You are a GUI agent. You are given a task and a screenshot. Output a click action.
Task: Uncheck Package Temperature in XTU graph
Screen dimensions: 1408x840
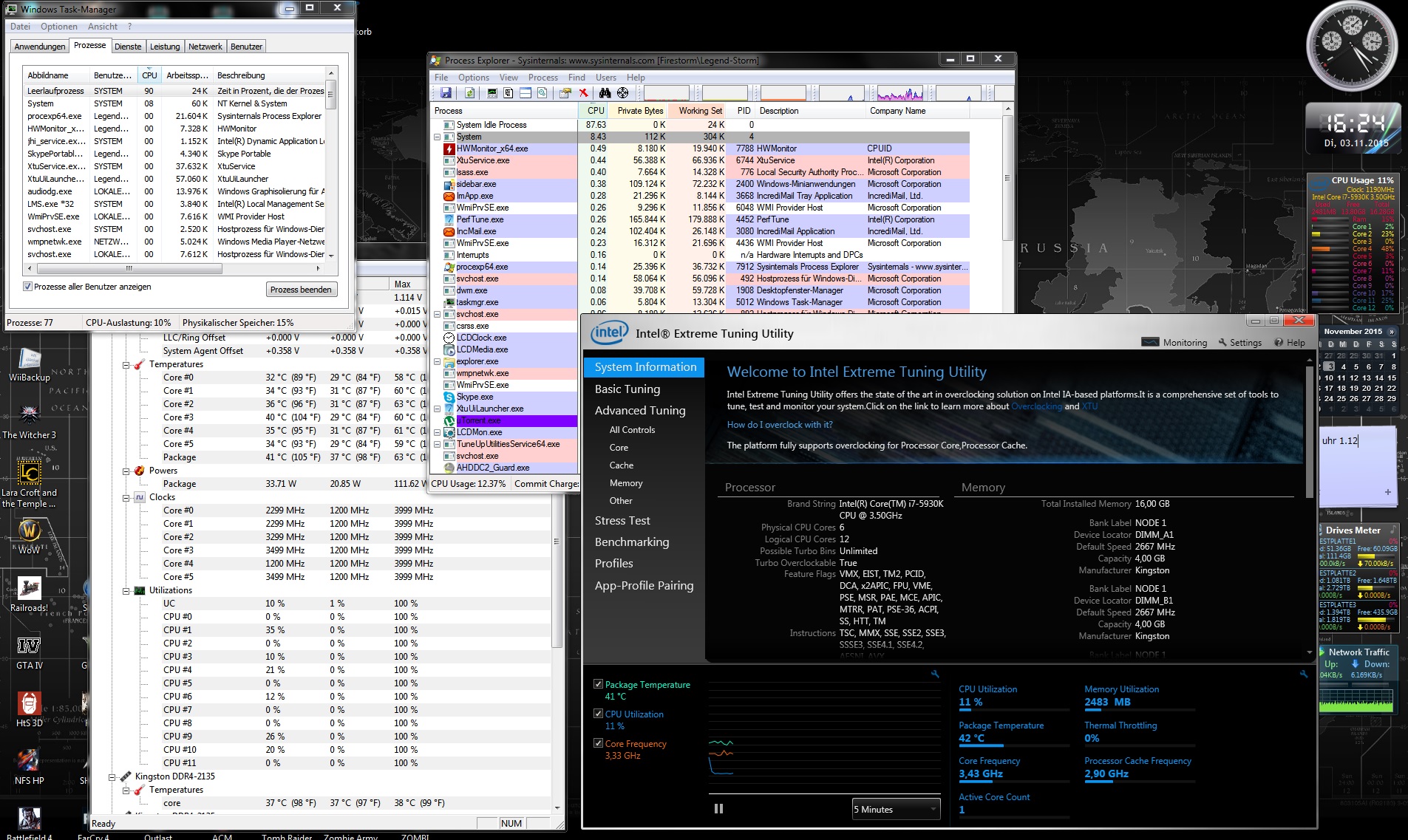click(x=599, y=685)
